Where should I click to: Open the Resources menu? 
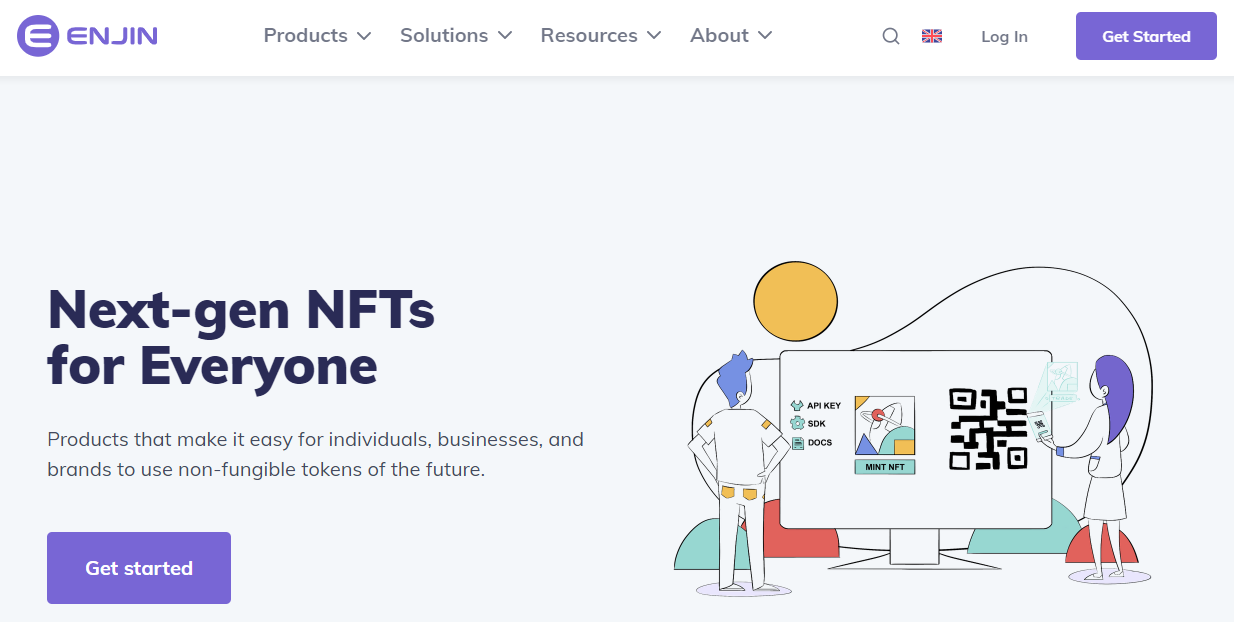tap(601, 36)
